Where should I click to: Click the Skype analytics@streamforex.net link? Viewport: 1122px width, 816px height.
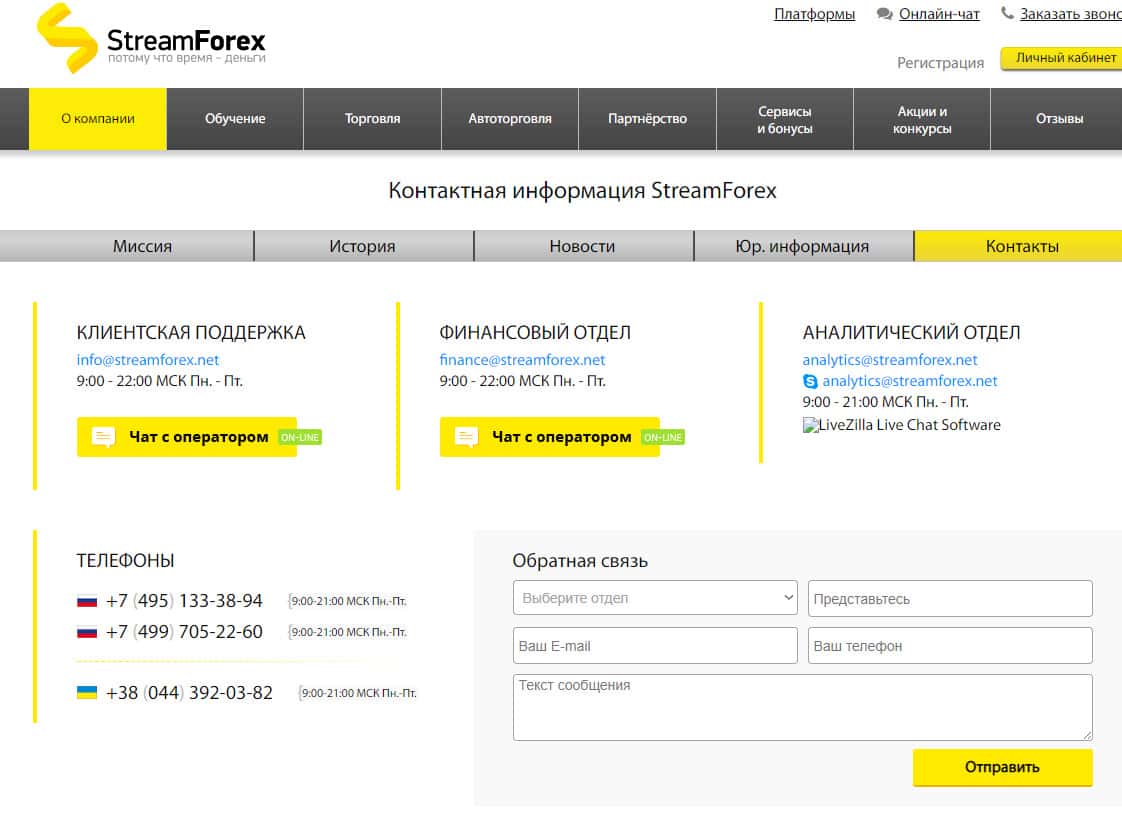[x=909, y=382]
